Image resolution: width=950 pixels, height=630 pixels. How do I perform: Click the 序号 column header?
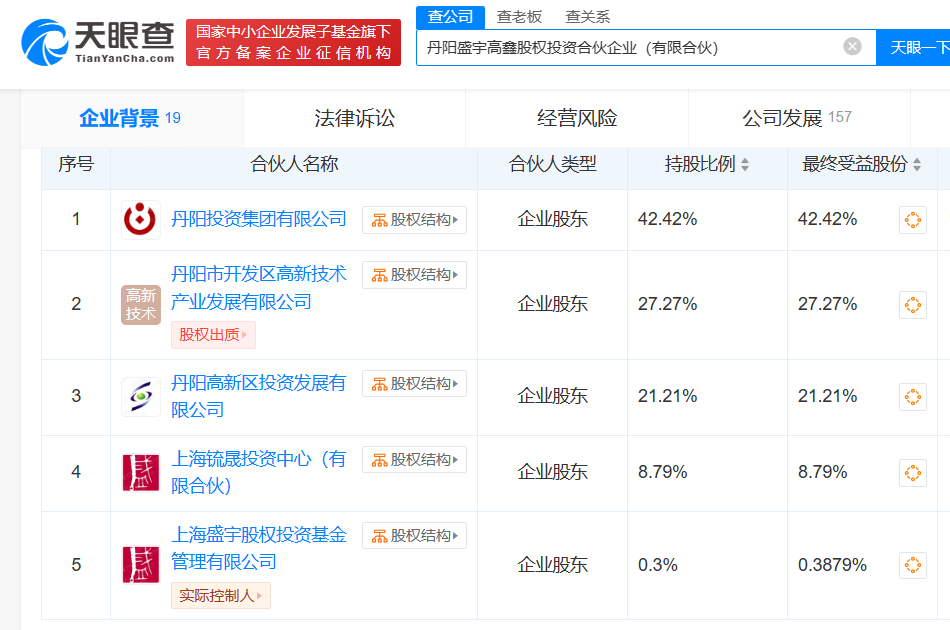click(76, 164)
